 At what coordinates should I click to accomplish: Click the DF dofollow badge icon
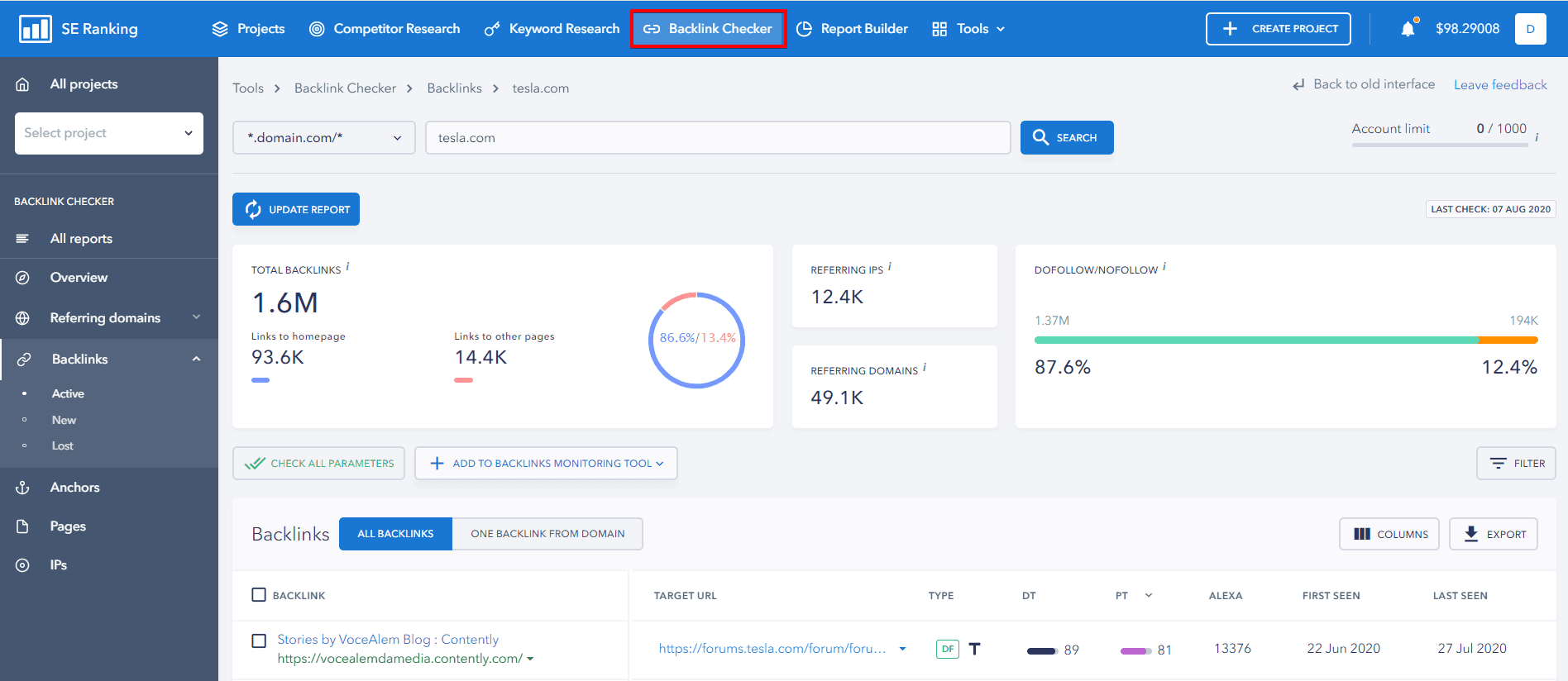948,649
